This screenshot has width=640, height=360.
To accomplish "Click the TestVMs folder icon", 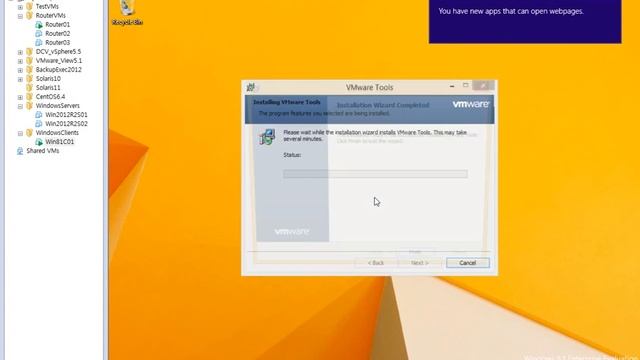I will click(x=29, y=7).
